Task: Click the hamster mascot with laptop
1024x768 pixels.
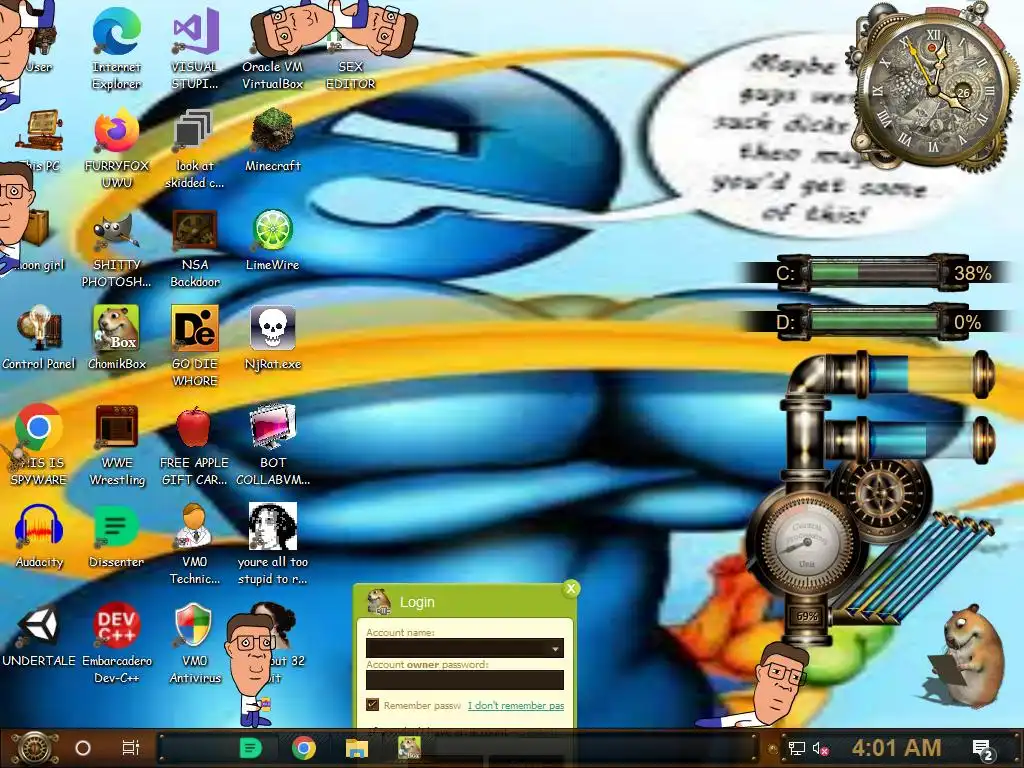Action: (967, 656)
